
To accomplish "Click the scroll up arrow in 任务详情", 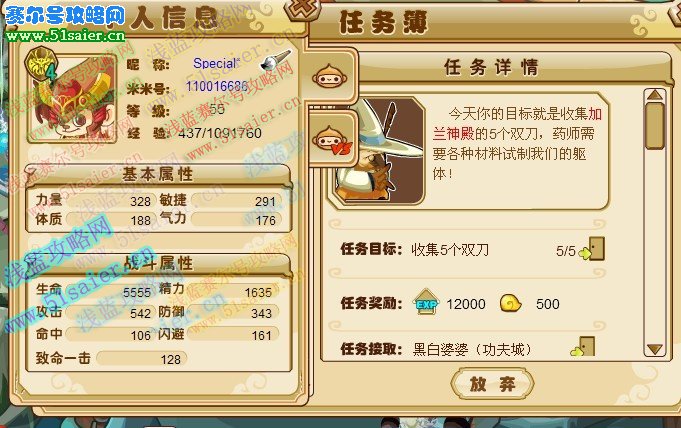I will point(655,95).
